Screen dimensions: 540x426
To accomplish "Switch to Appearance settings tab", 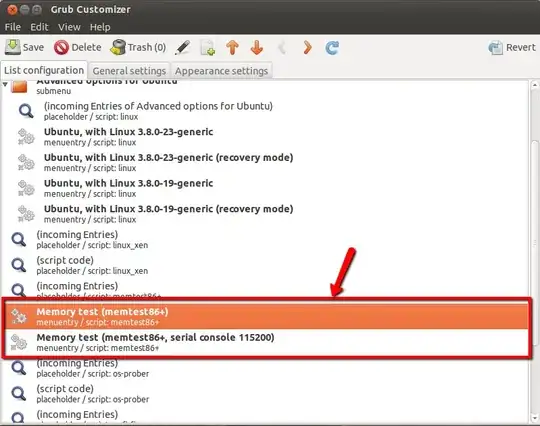I will pos(221,71).
